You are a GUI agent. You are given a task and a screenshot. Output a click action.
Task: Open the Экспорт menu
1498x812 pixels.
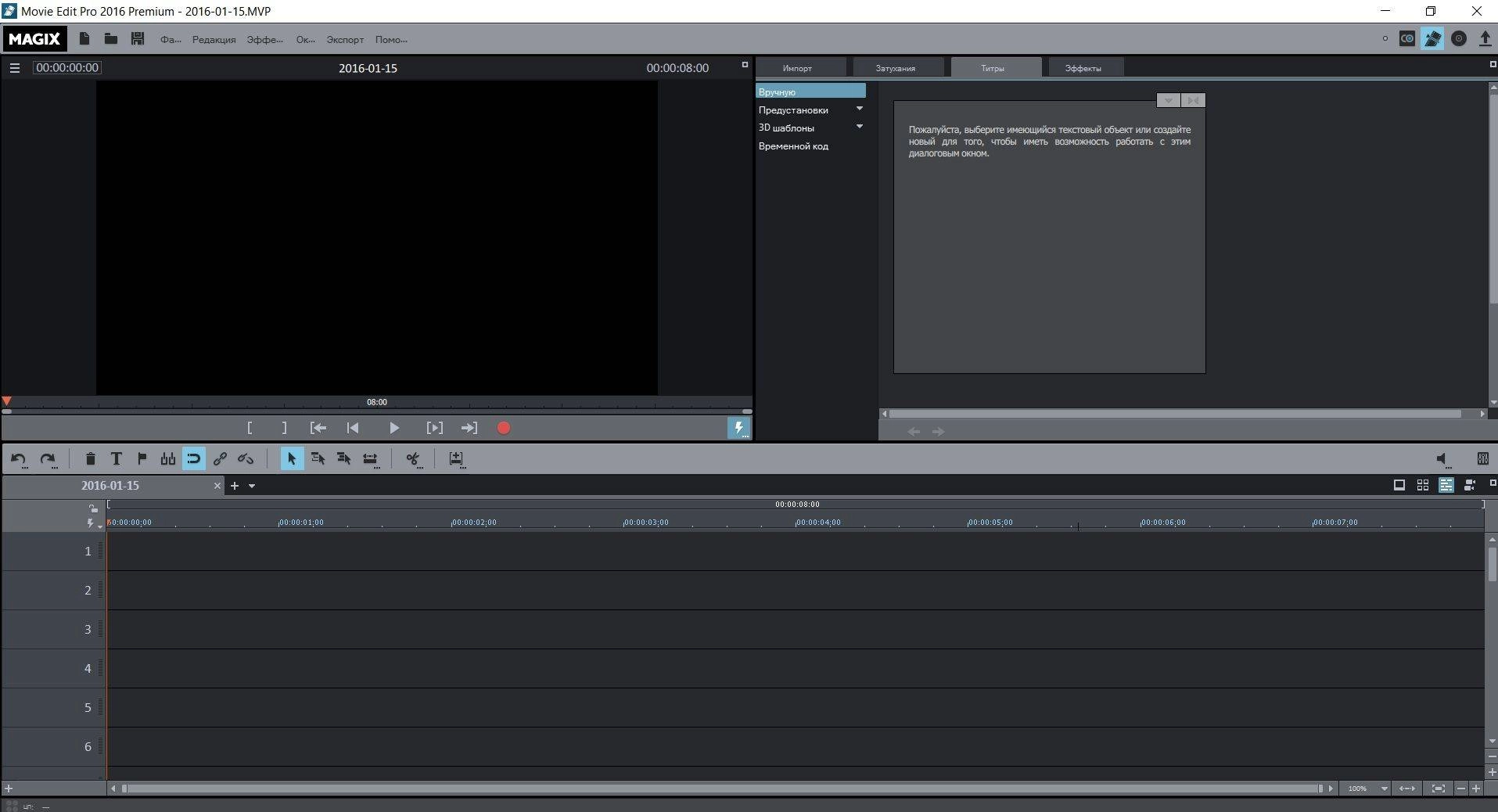pyautogui.click(x=345, y=40)
